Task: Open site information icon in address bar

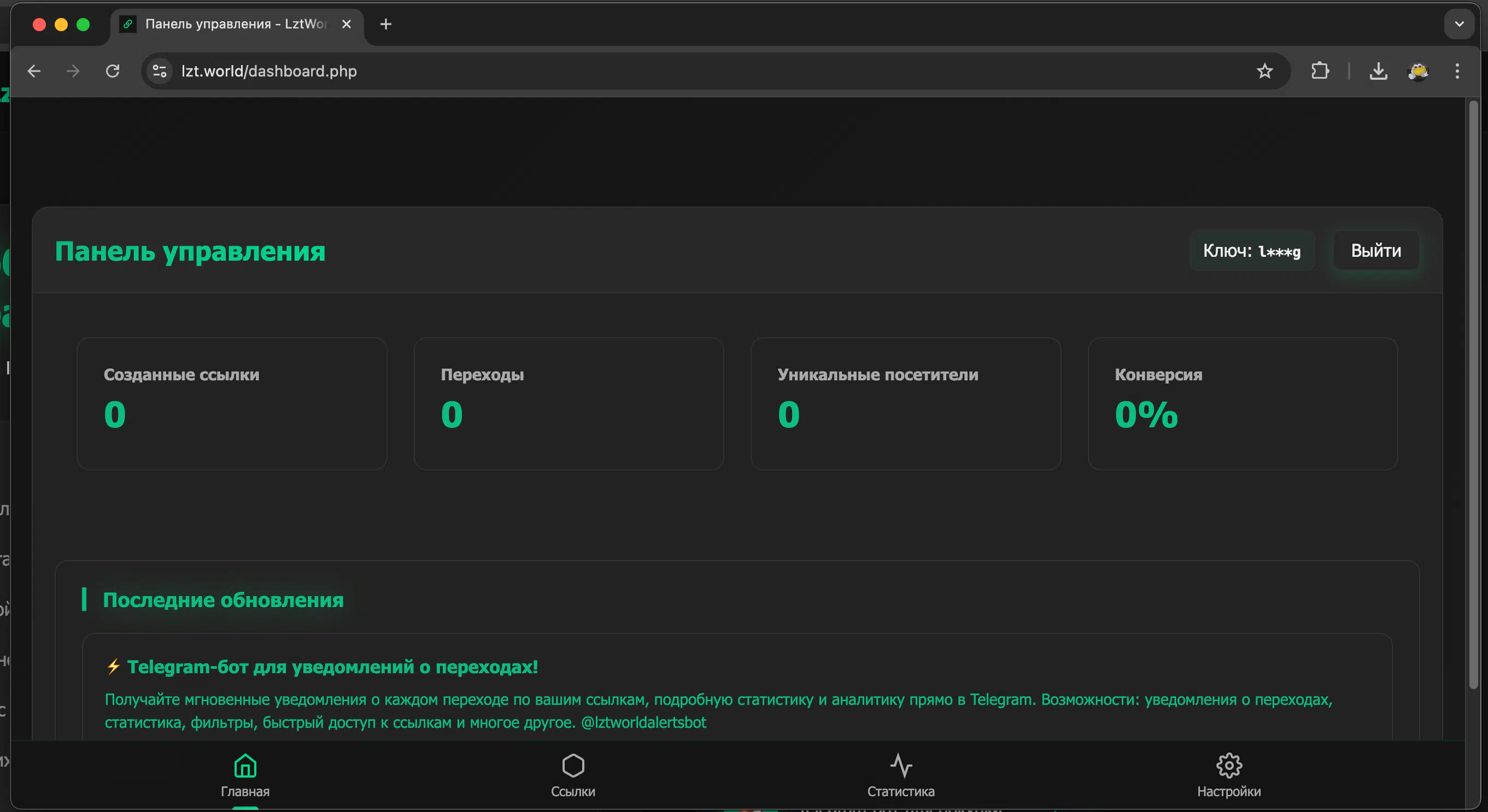Action: tap(160, 71)
